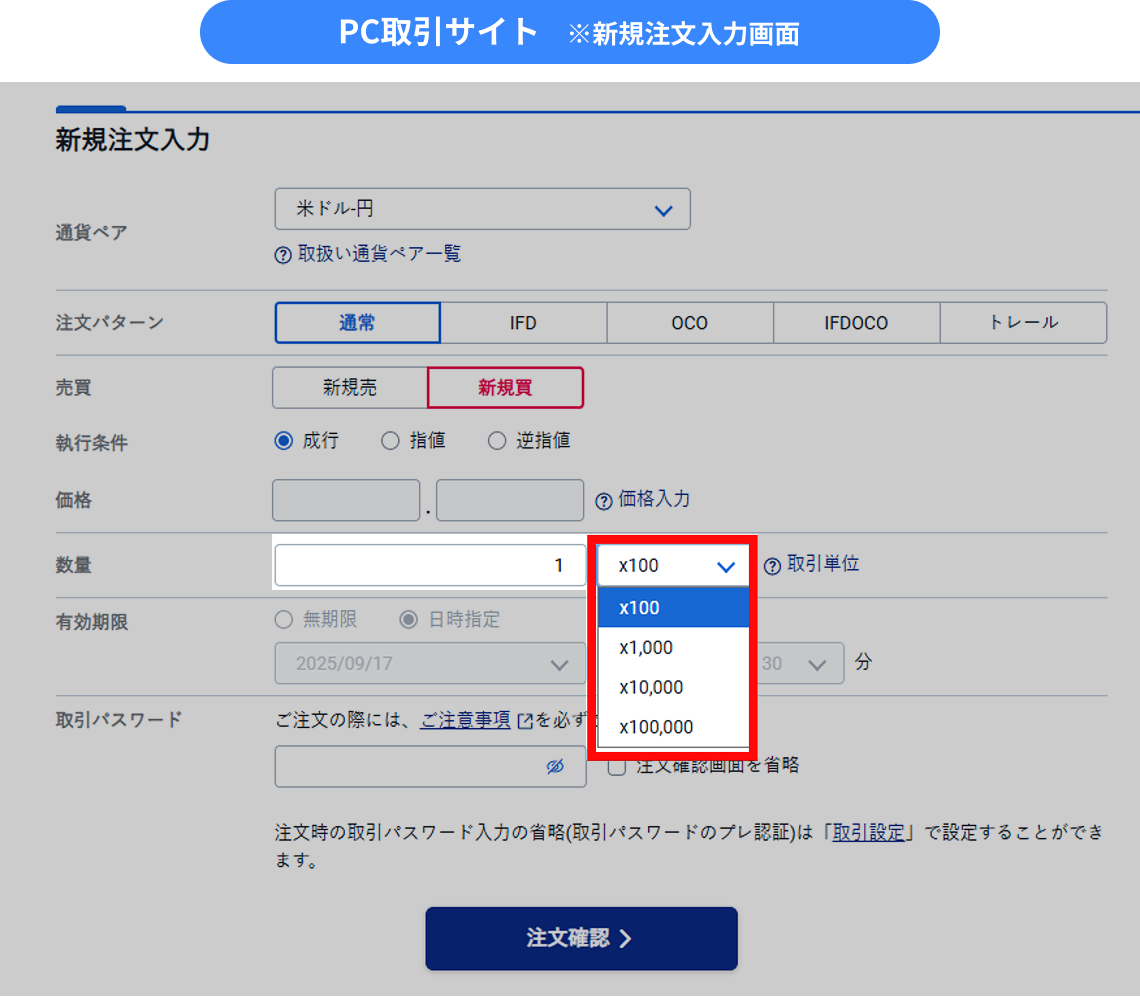Screen dimensions: 1140x997
Task: Click help icon beside 取扱い通貨ペア一覧
Action: (x=283, y=255)
